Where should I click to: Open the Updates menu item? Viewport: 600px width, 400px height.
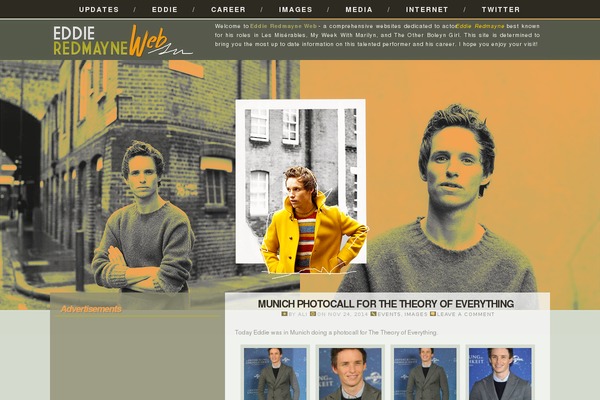click(99, 10)
